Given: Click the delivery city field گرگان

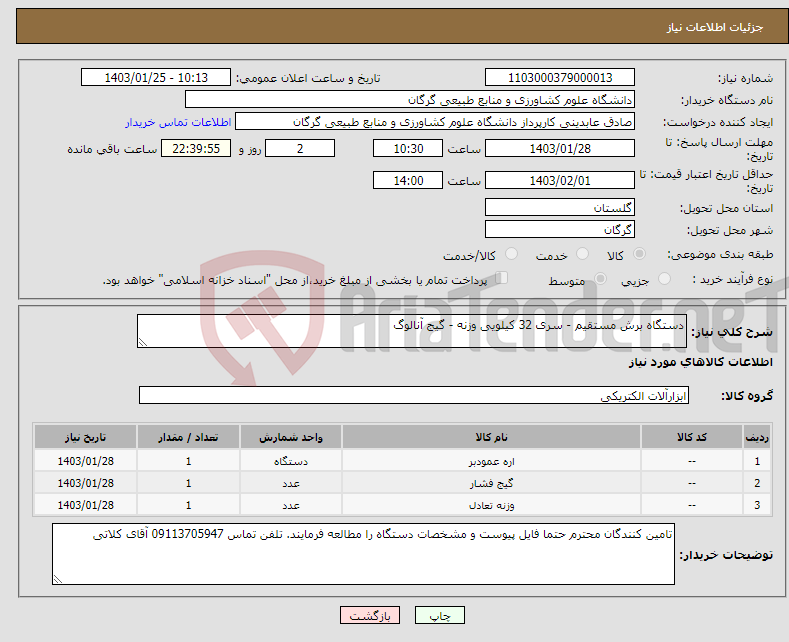Looking at the screenshot, I should [560, 229].
